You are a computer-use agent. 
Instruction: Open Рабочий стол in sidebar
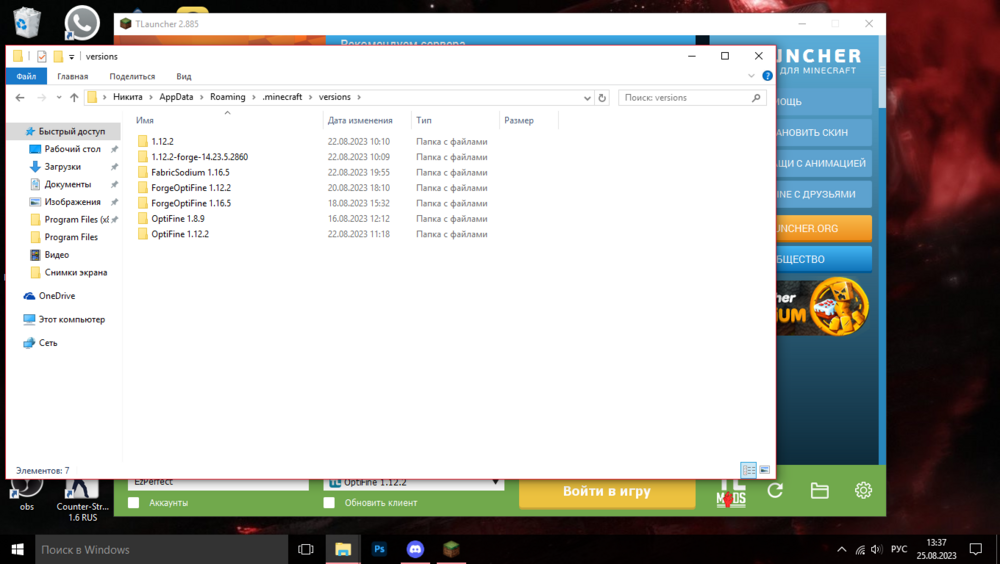click(x=72, y=149)
